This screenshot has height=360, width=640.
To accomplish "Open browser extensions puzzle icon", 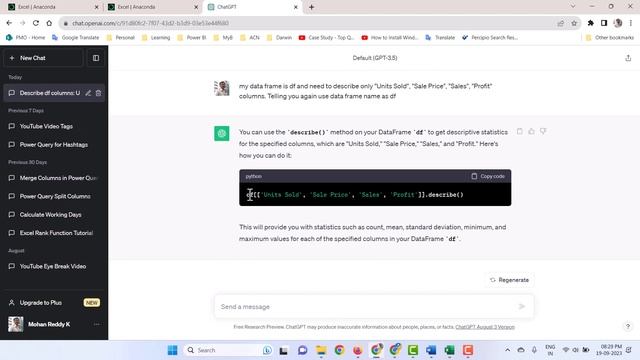I will (x=590, y=23).
